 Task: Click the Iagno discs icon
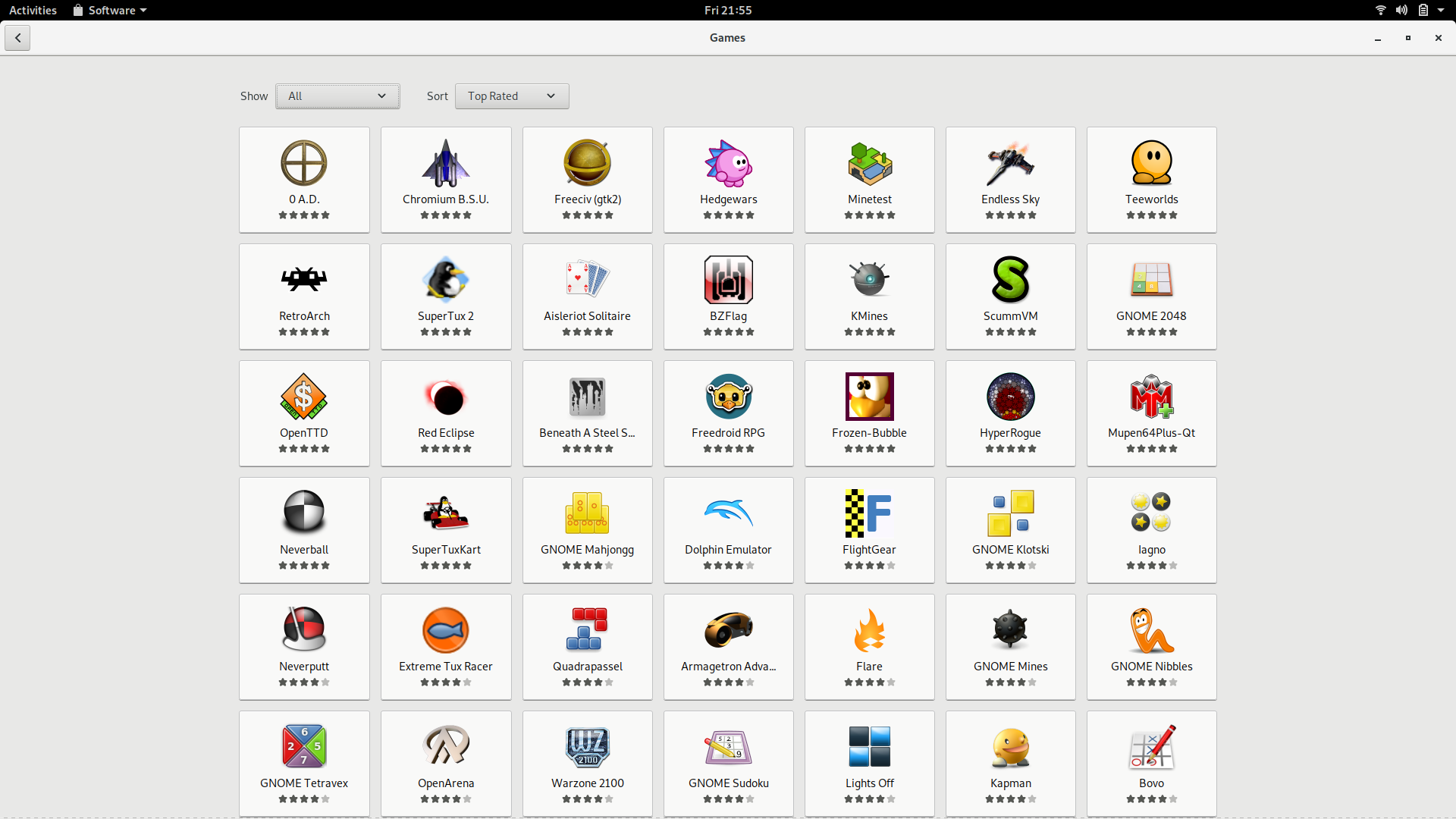pyautogui.click(x=1152, y=513)
